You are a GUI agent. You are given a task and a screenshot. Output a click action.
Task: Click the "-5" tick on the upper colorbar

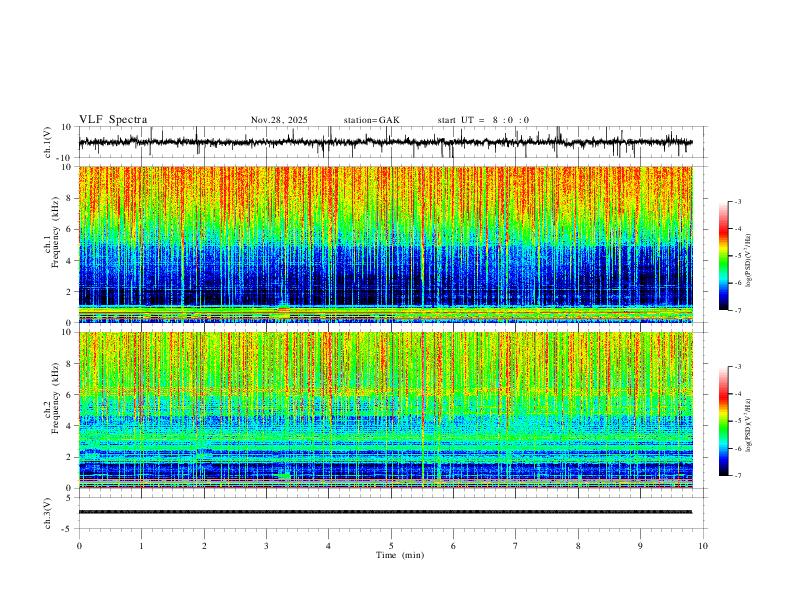[x=737, y=256]
